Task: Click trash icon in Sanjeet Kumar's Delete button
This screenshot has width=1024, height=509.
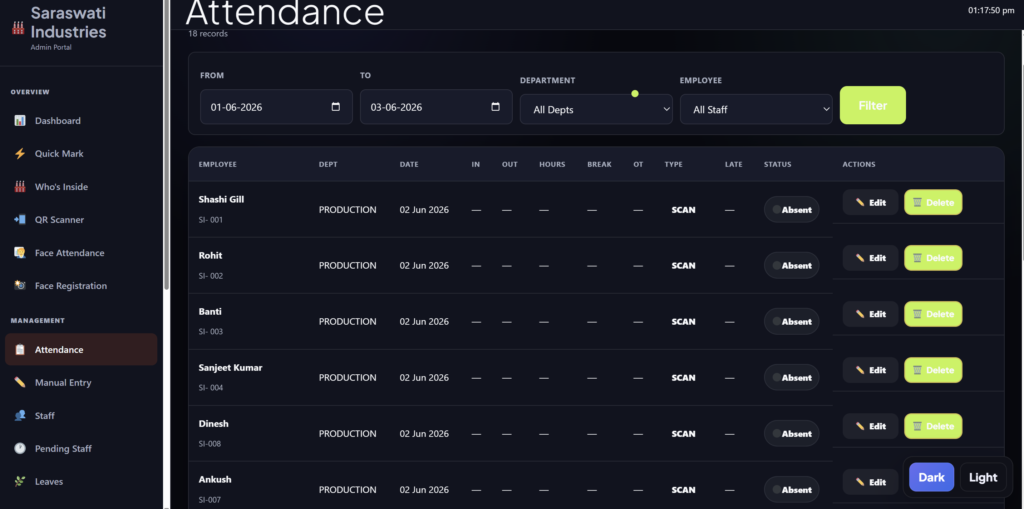Action: pyautogui.click(x=917, y=370)
